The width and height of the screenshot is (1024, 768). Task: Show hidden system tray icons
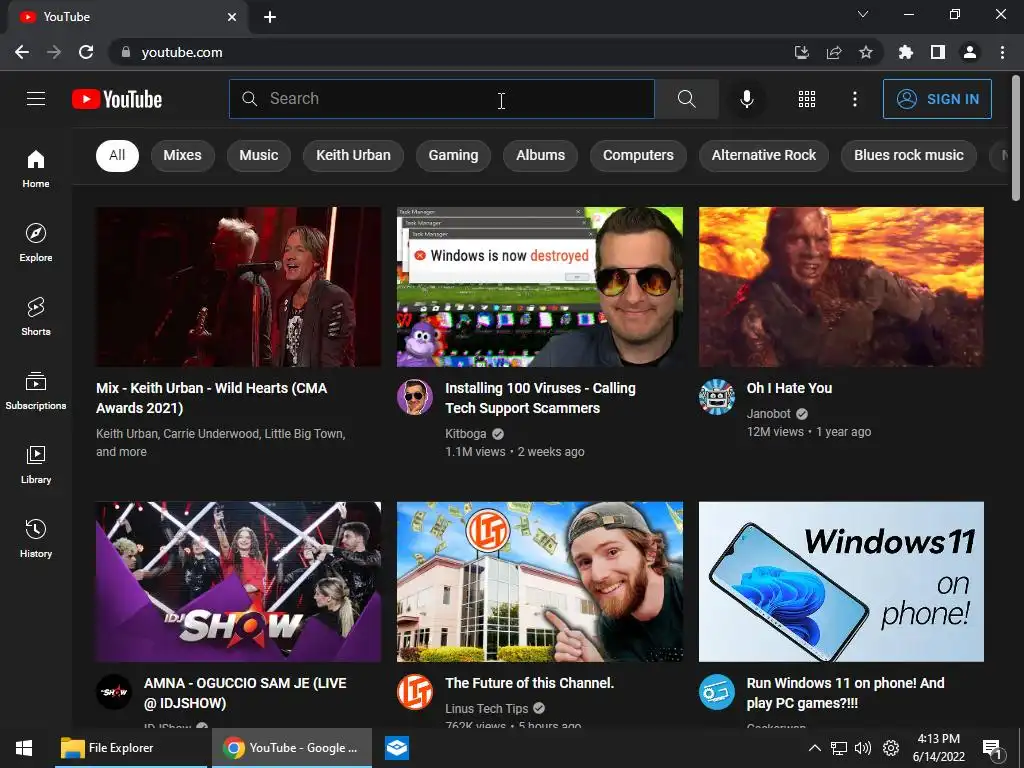coord(814,748)
